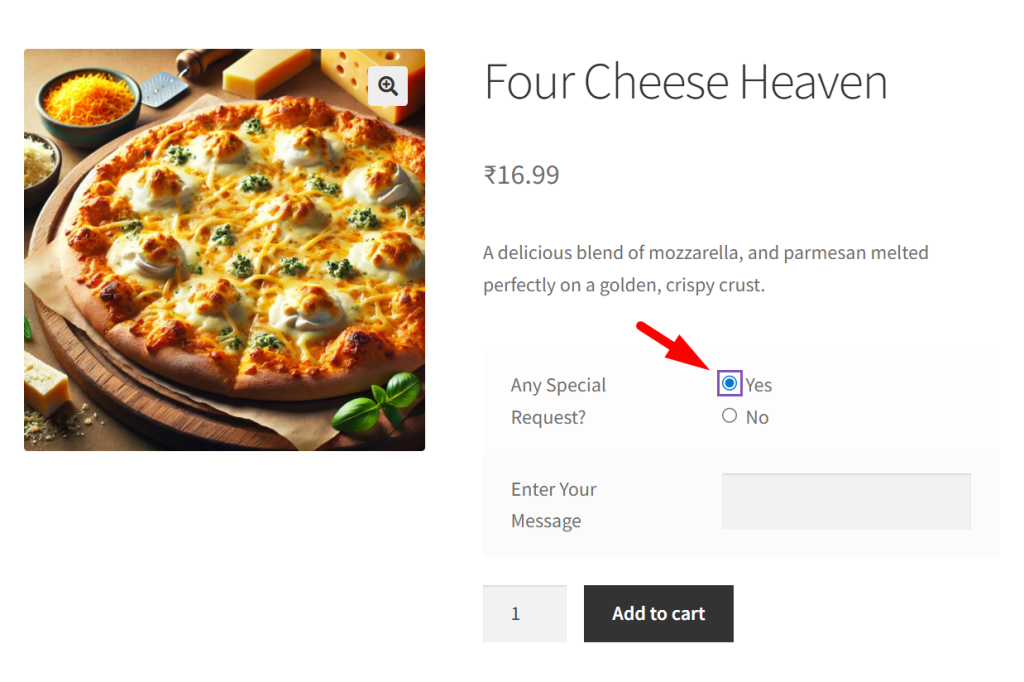Click the Four Cheese Heaven product title

[x=685, y=82]
